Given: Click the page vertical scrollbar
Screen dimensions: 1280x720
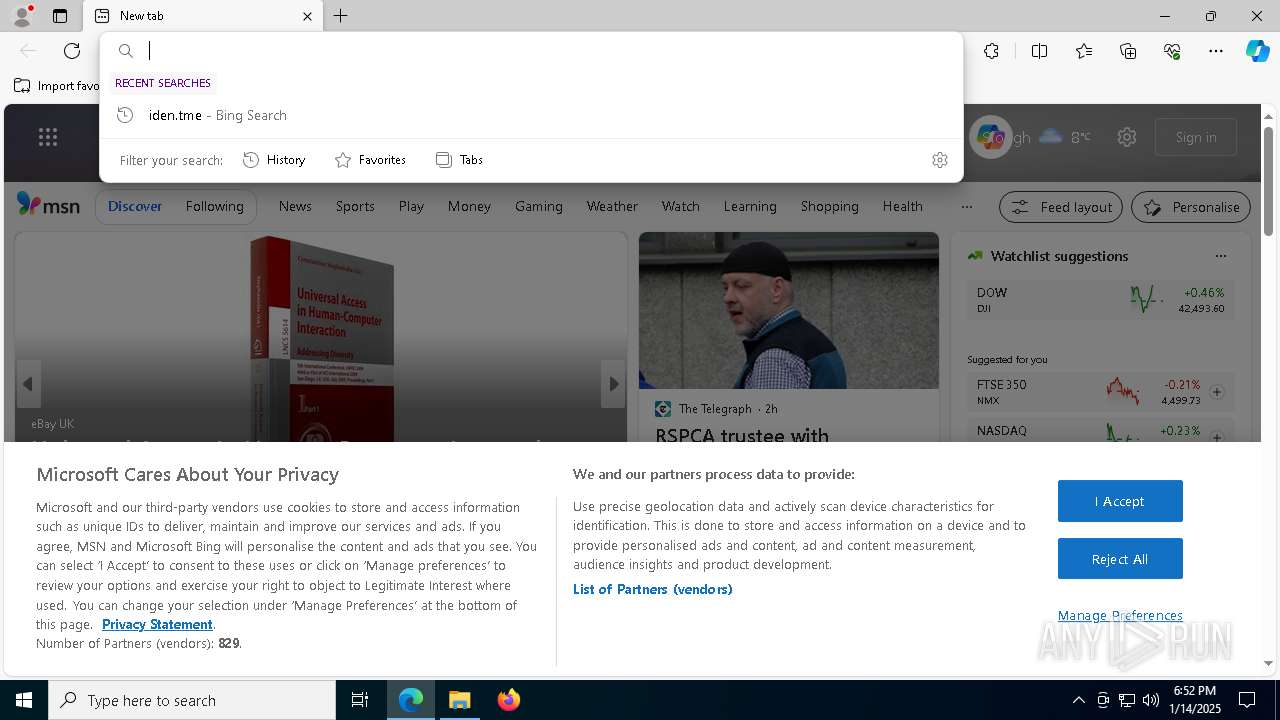Looking at the screenshot, I should [1269, 180].
